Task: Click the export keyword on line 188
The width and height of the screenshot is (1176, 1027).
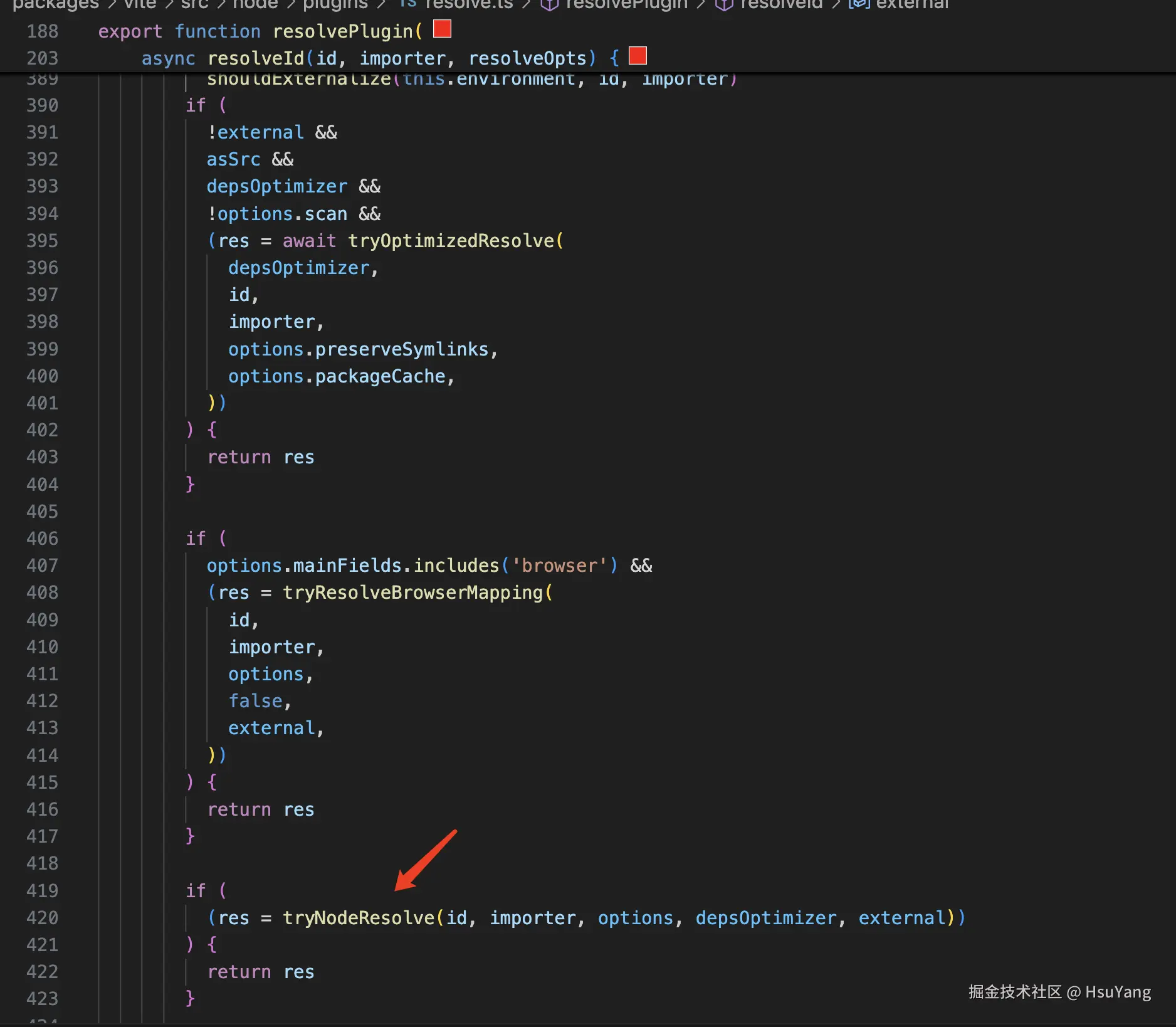Action: pyautogui.click(x=130, y=31)
